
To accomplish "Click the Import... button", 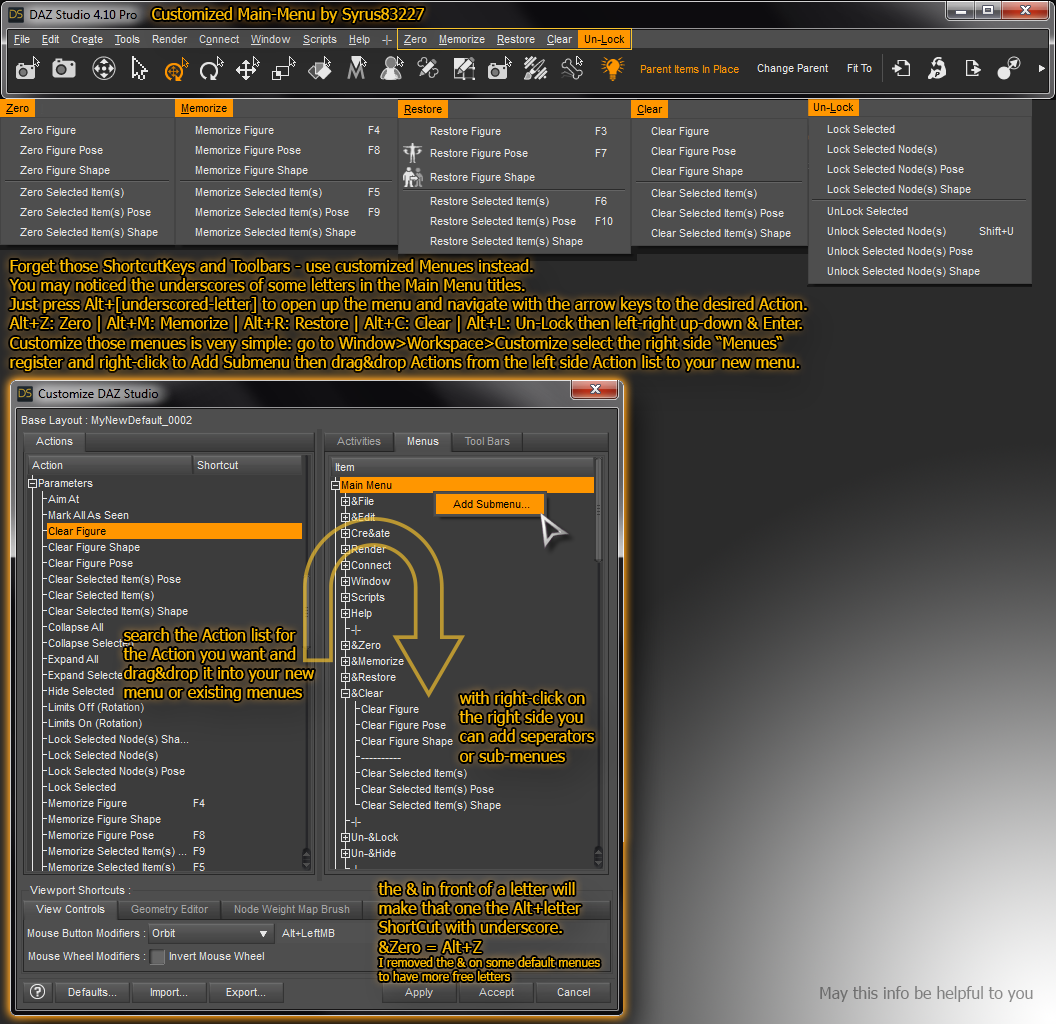I will tap(168, 992).
